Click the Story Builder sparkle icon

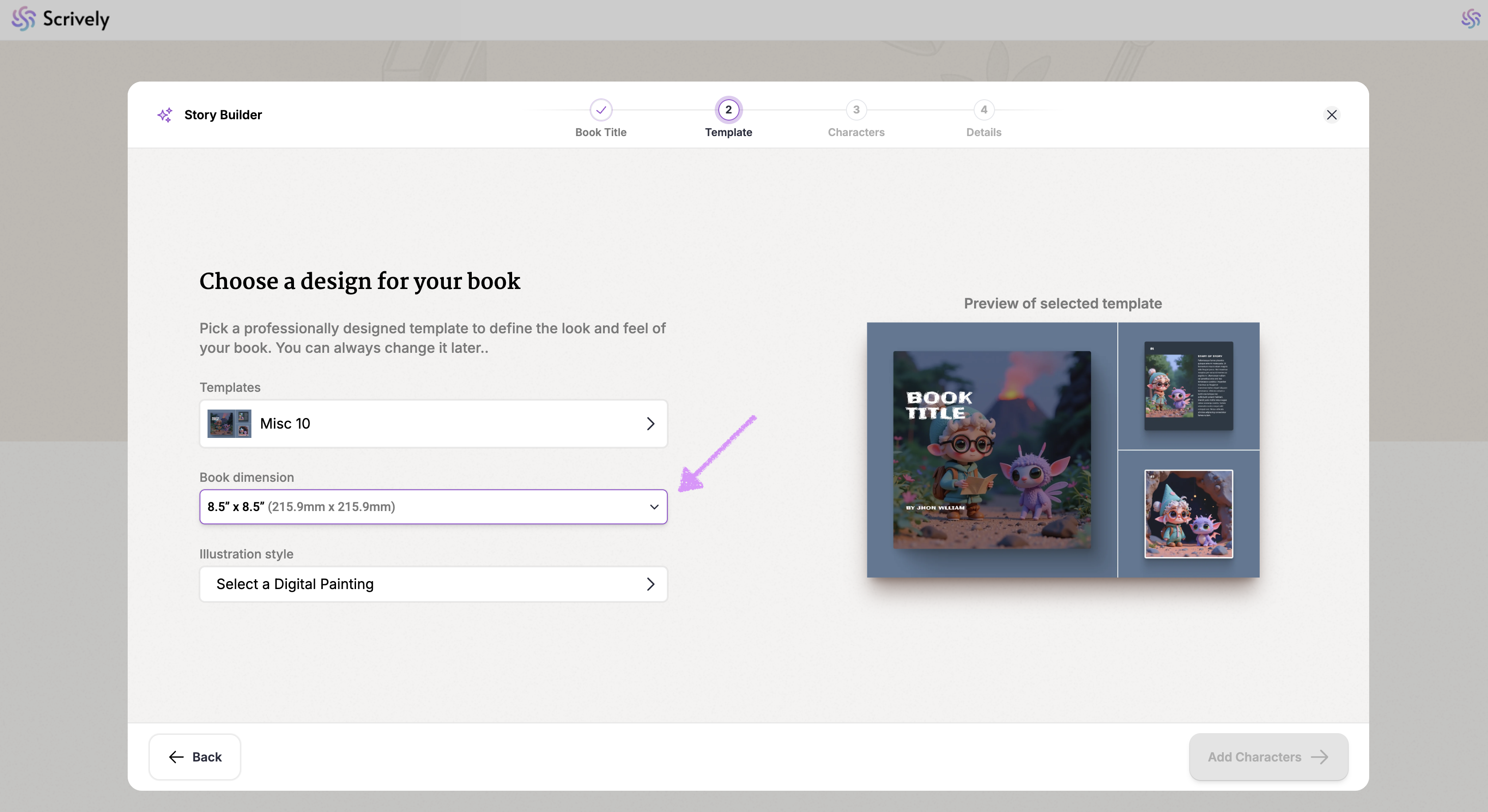(x=164, y=115)
